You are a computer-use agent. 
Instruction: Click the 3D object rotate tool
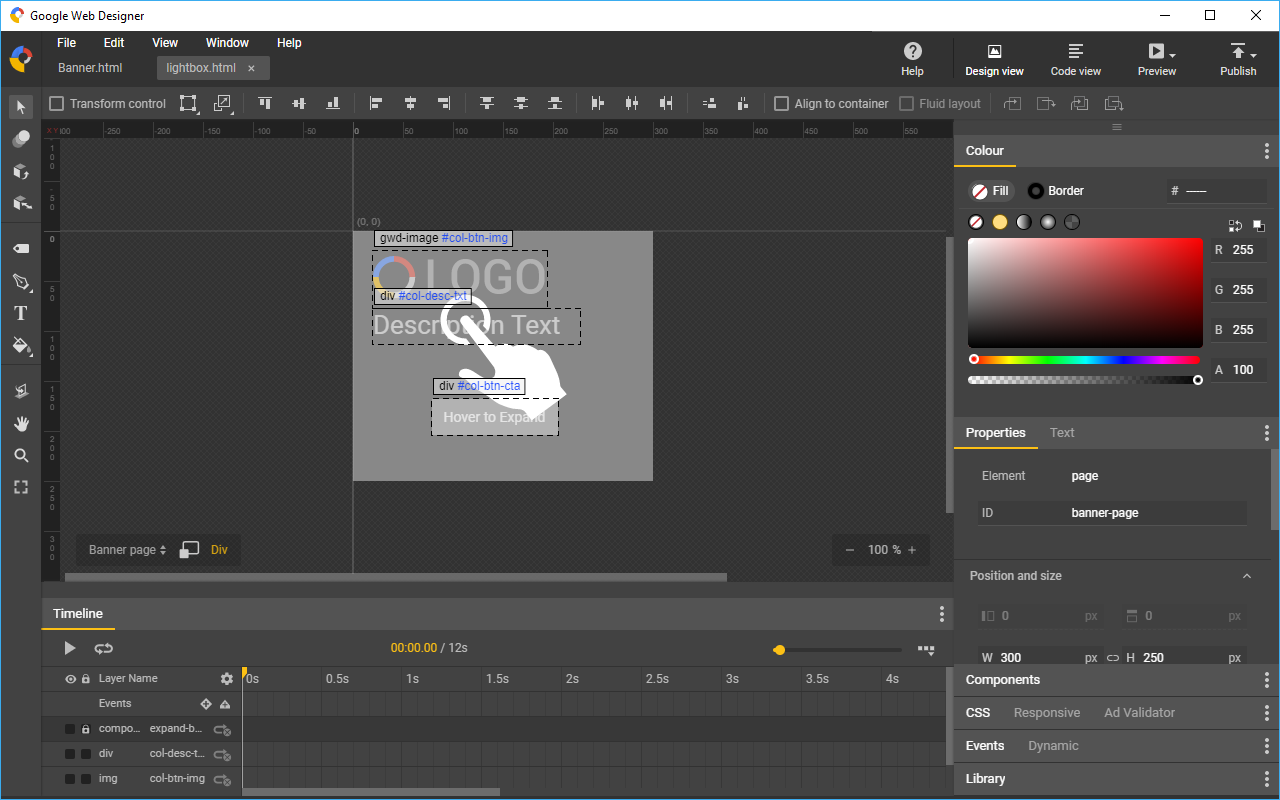(20, 171)
